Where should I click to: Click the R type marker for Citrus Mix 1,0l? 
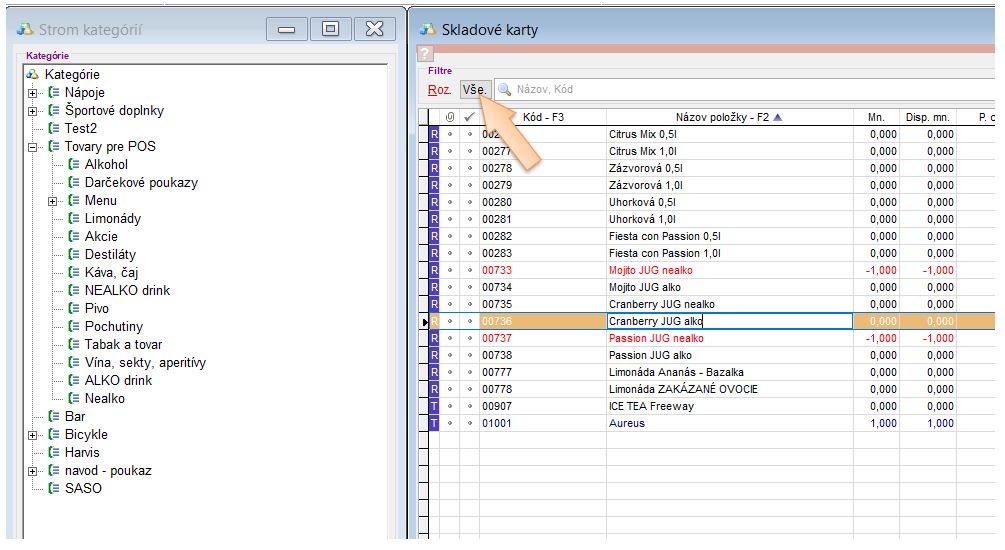434,151
